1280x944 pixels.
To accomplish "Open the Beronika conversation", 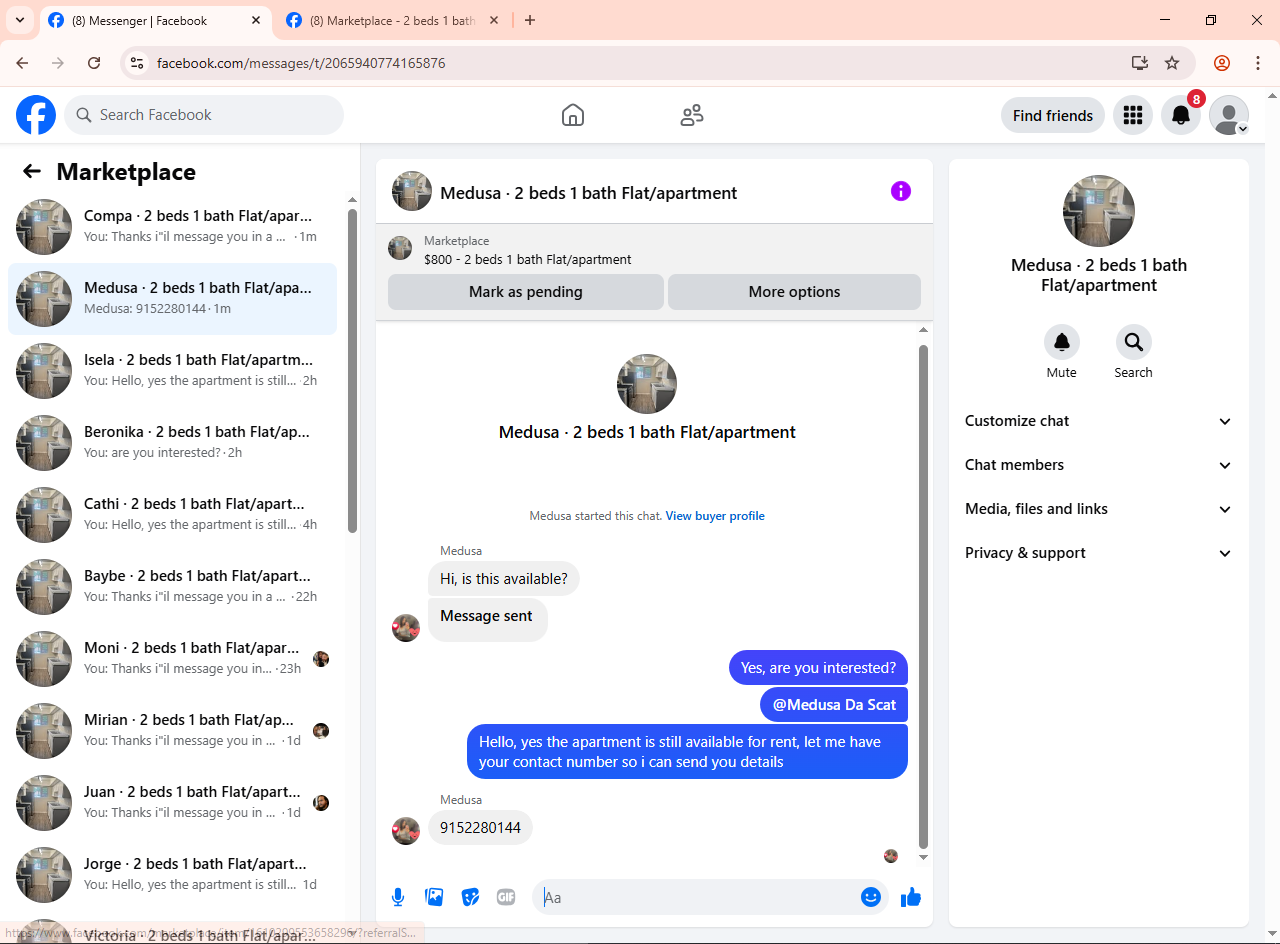I will 172,443.
